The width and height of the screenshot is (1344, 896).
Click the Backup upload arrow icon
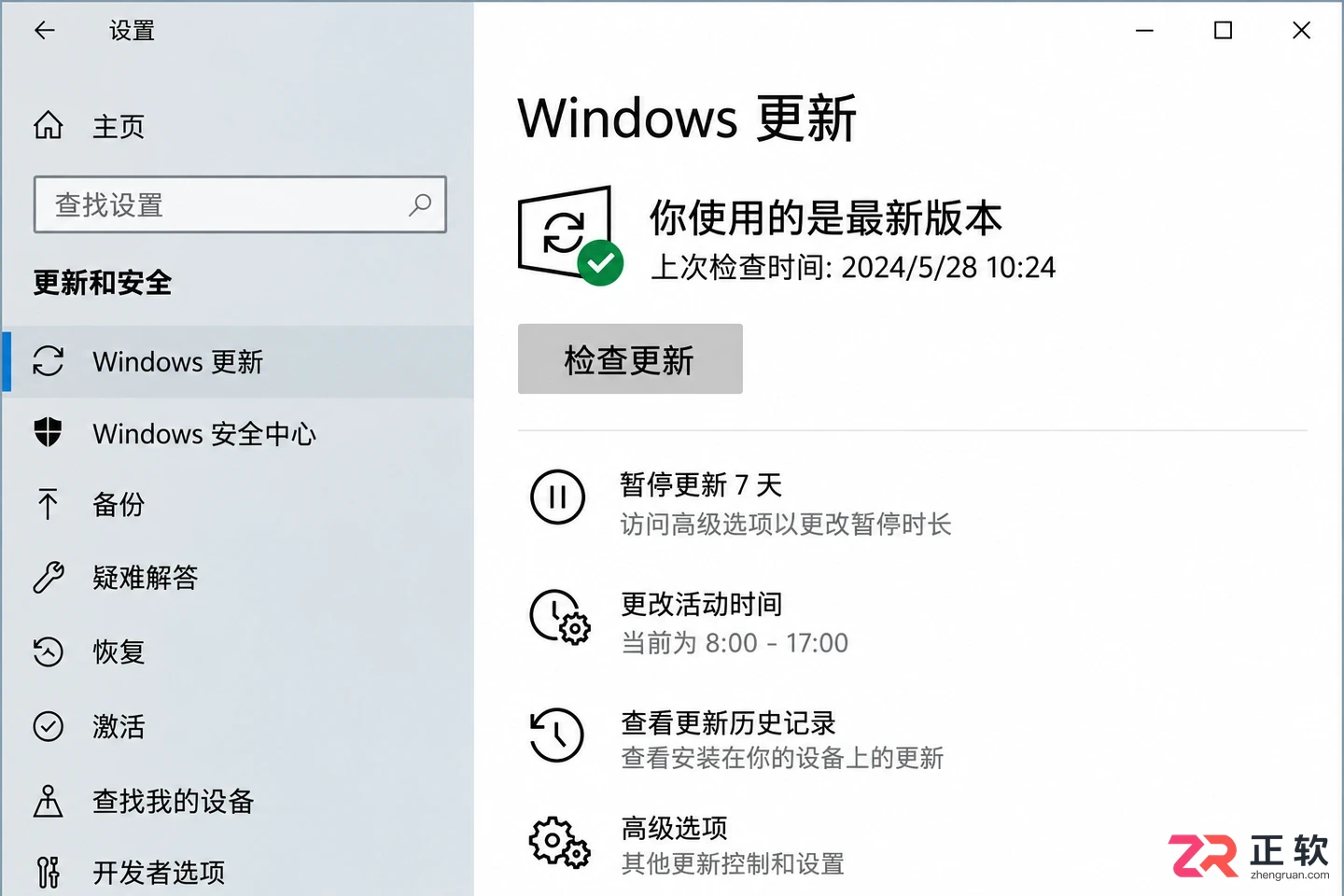click(x=49, y=504)
